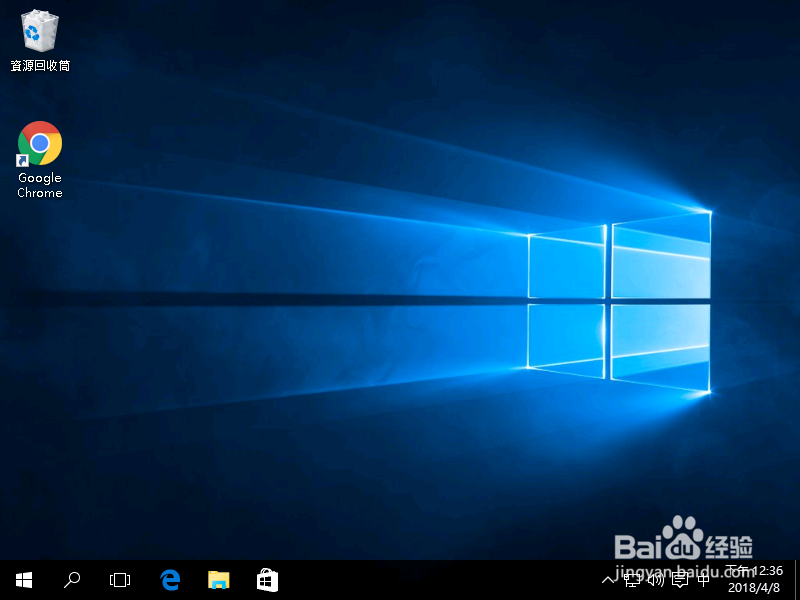This screenshot has width=800, height=600.
Task: Open File Explorer from taskbar
Action: tap(218, 580)
